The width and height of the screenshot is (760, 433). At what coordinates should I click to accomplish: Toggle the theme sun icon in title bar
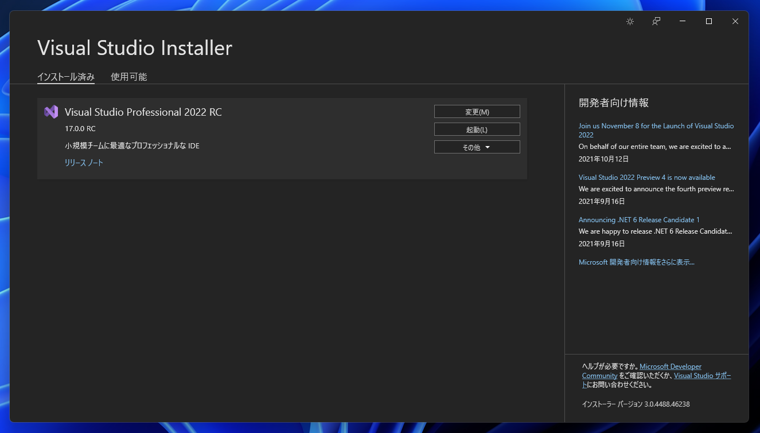pyautogui.click(x=630, y=21)
